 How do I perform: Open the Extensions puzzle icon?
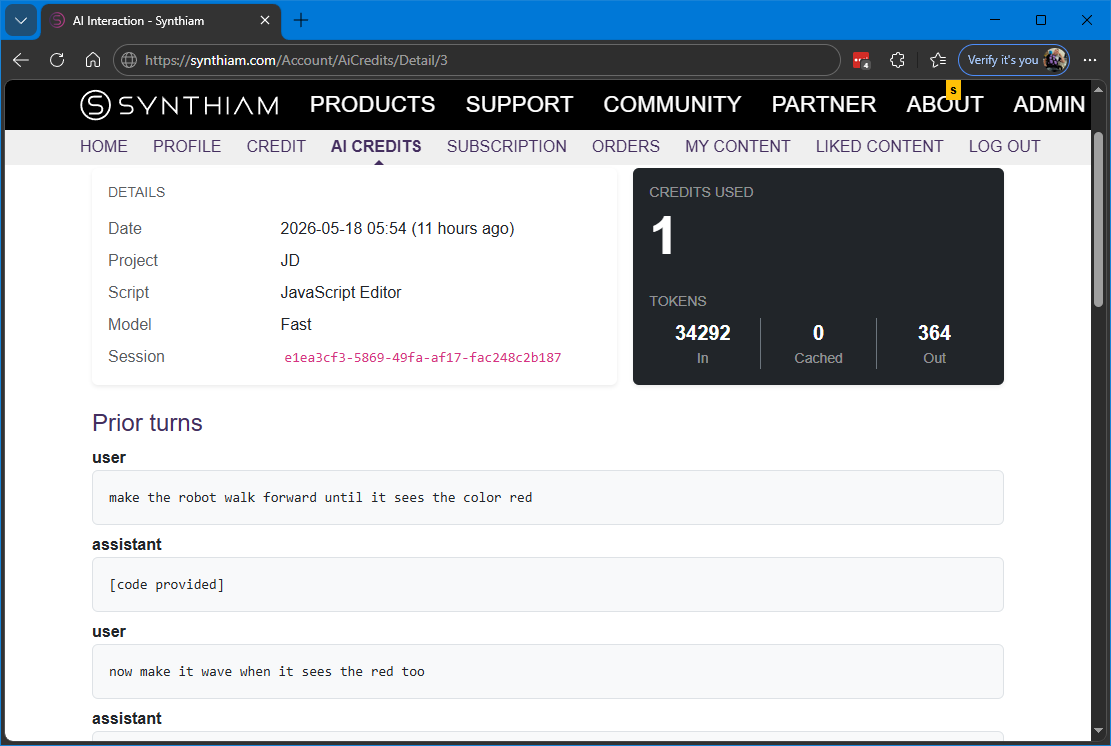897,60
